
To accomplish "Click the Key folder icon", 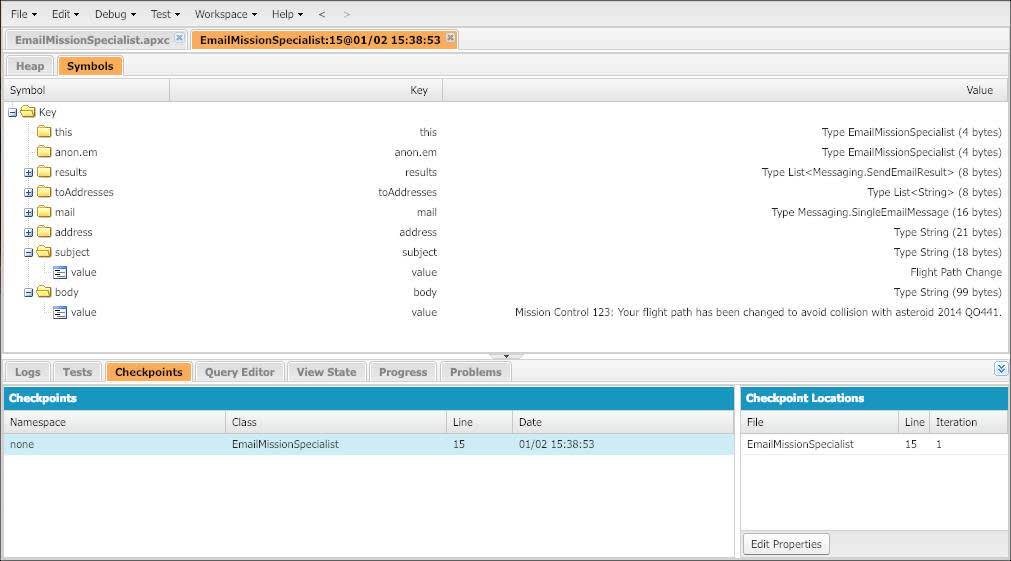I will pos(28,112).
